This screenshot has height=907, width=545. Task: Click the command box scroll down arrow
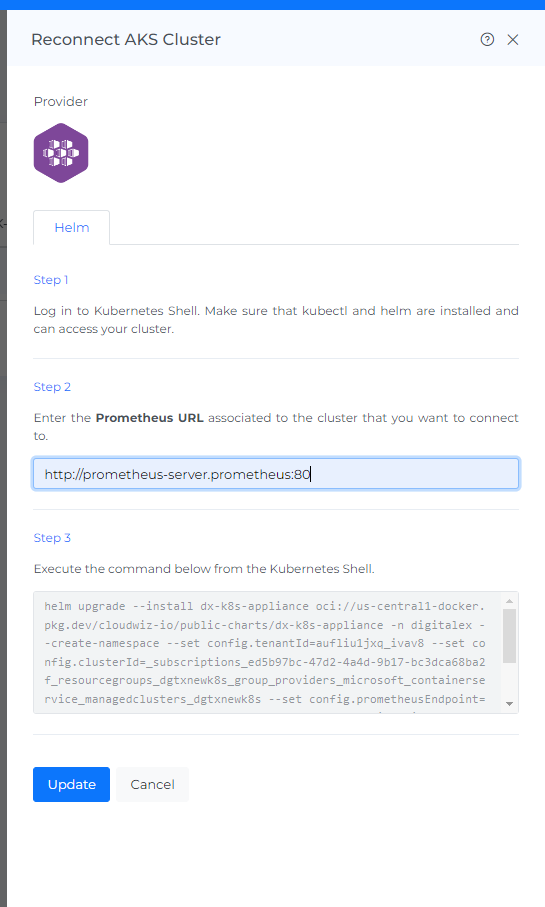pos(510,703)
